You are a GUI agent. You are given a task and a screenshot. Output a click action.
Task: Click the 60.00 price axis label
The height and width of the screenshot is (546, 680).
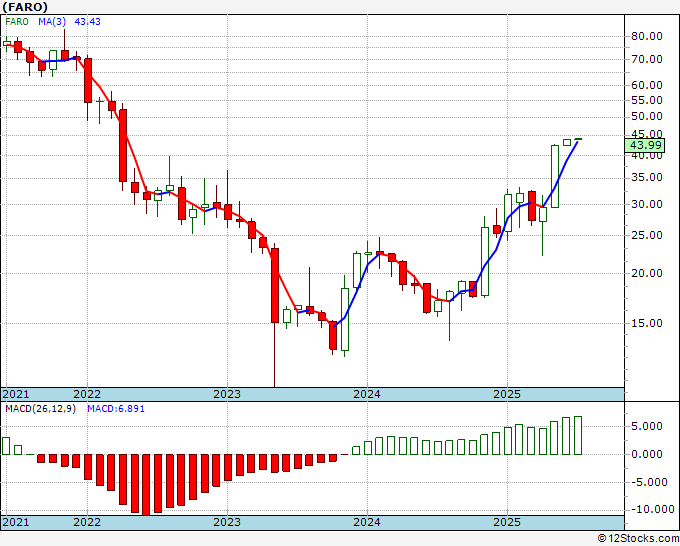647,85
